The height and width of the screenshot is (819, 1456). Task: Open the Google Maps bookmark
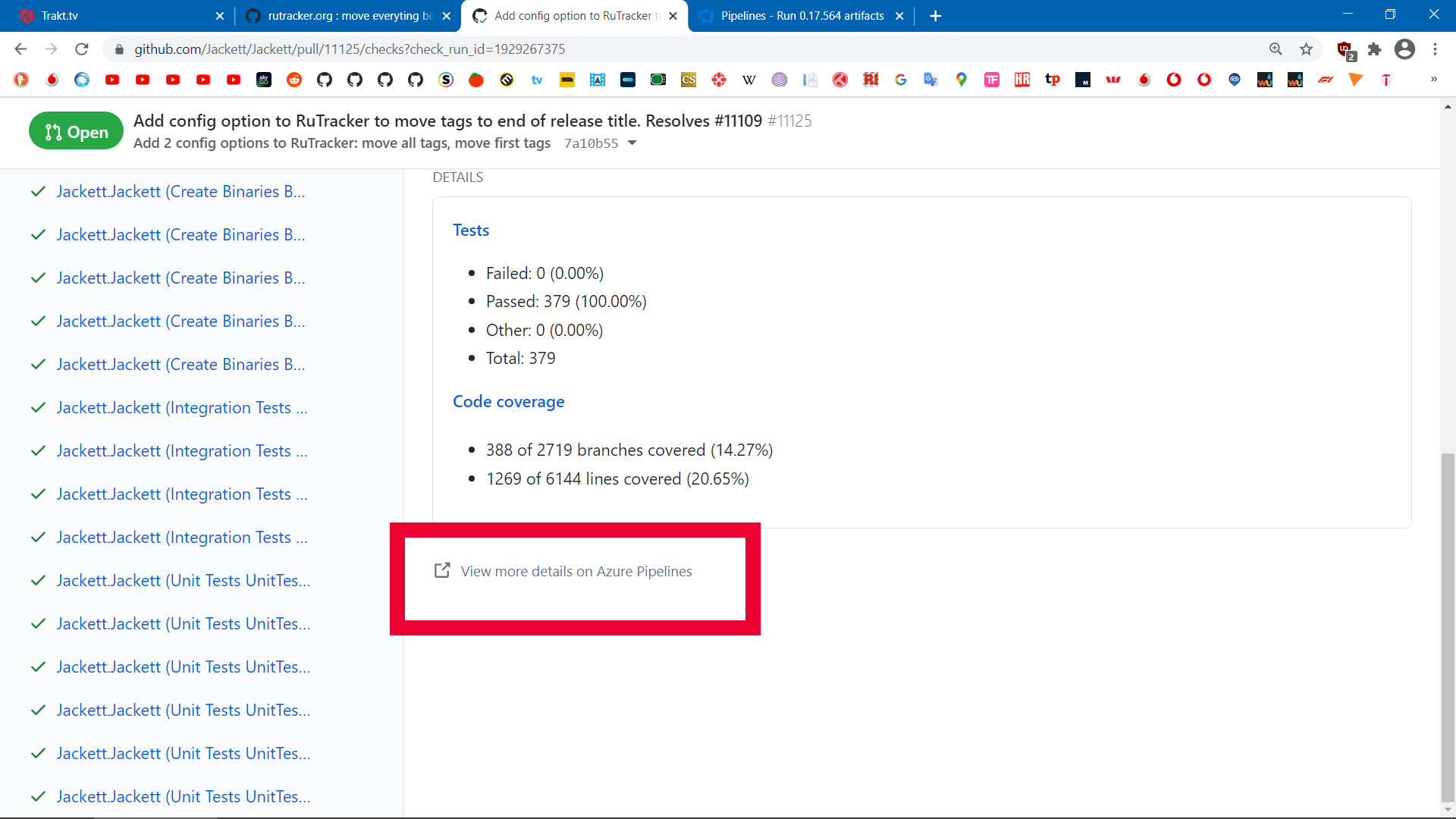(962, 80)
